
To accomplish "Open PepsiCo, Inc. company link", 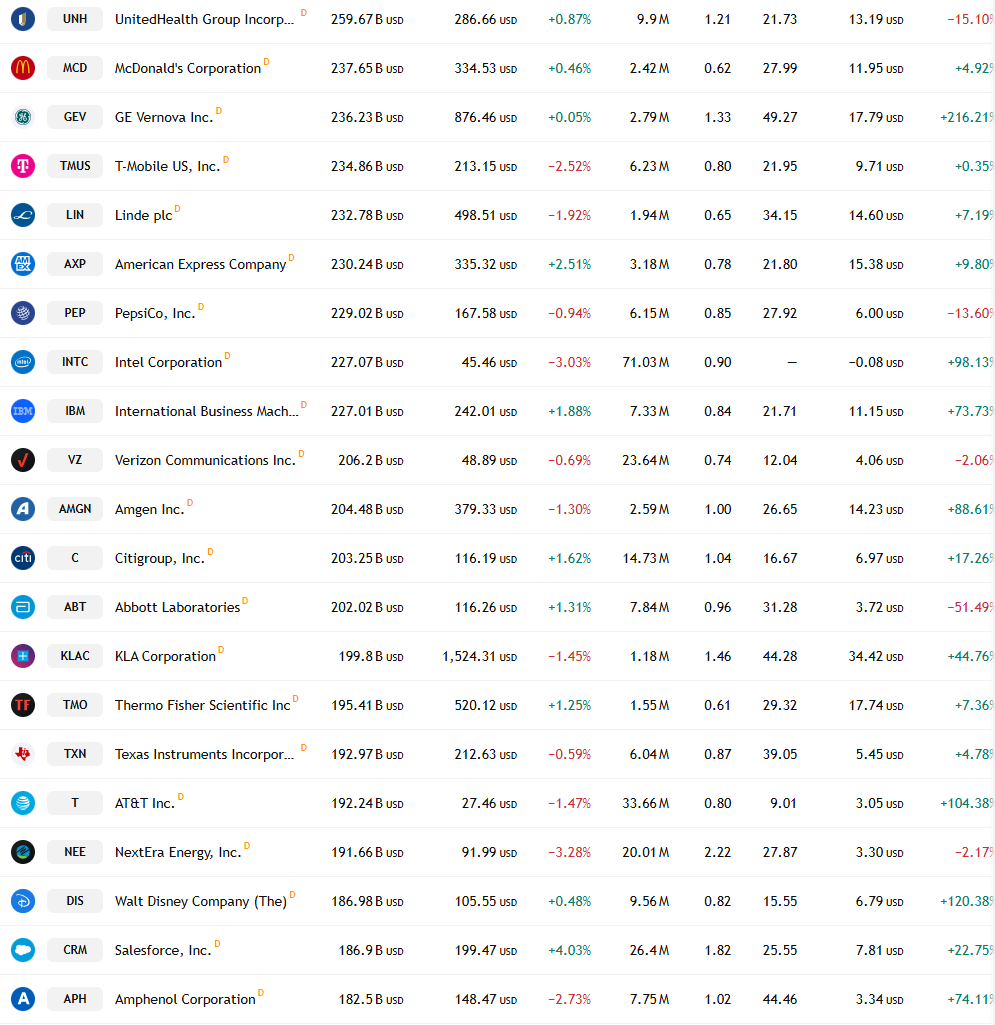I will (155, 314).
